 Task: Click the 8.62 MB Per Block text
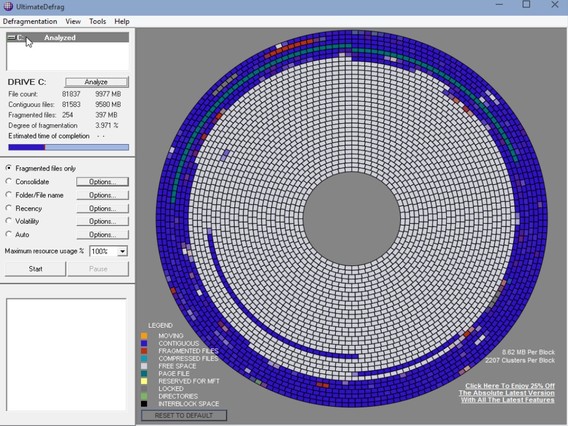[x=528, y=352]
